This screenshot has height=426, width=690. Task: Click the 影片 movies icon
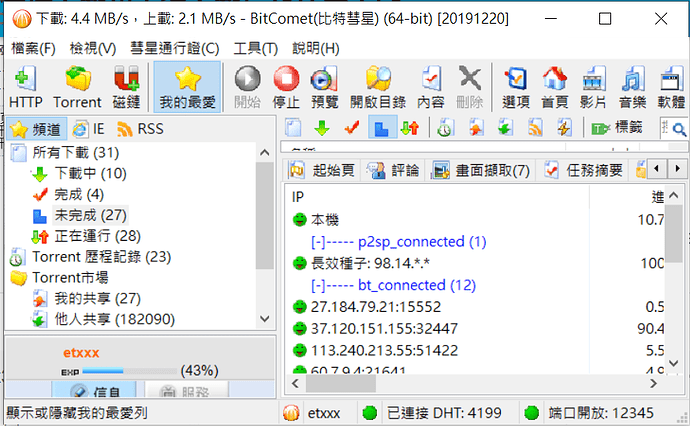pos(593,87)
